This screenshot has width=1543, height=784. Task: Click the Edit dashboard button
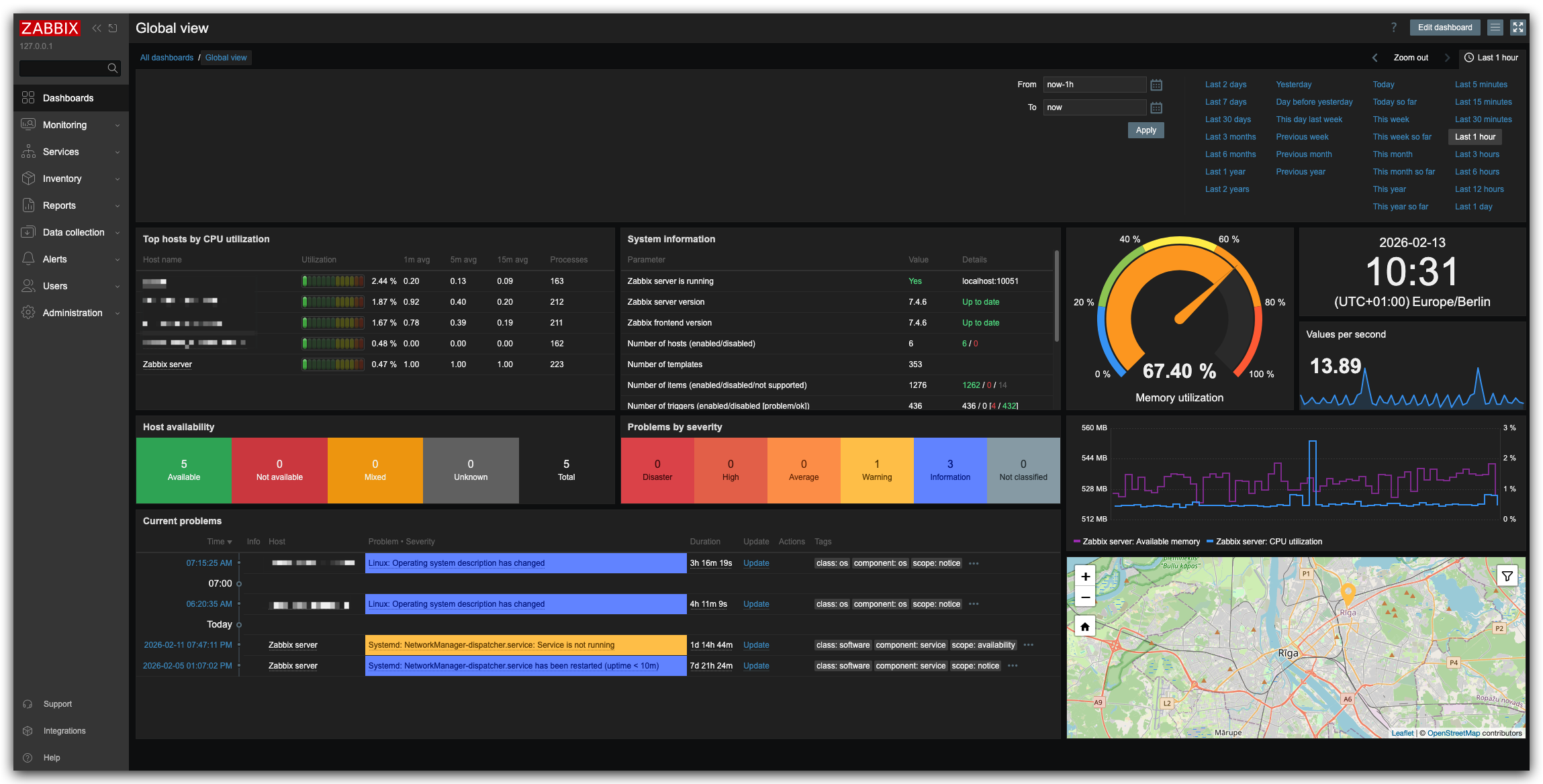[1445, 28]
